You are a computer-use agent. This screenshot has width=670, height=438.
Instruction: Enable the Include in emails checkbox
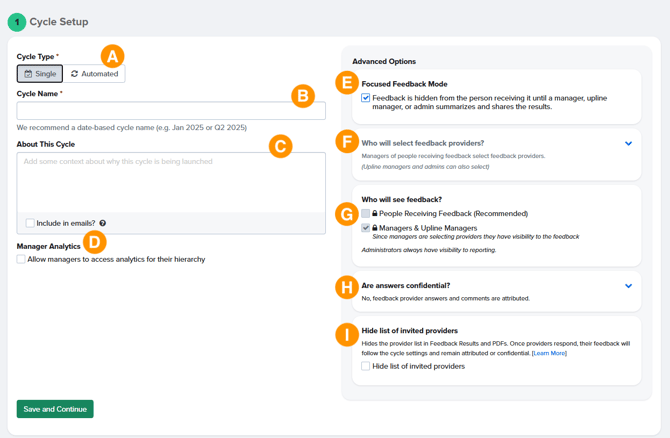30,224
